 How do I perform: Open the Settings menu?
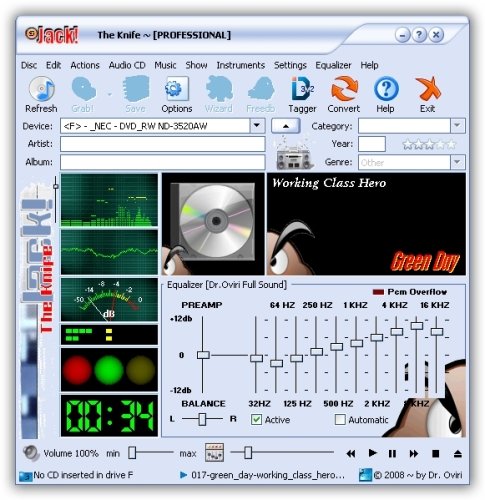290,65
